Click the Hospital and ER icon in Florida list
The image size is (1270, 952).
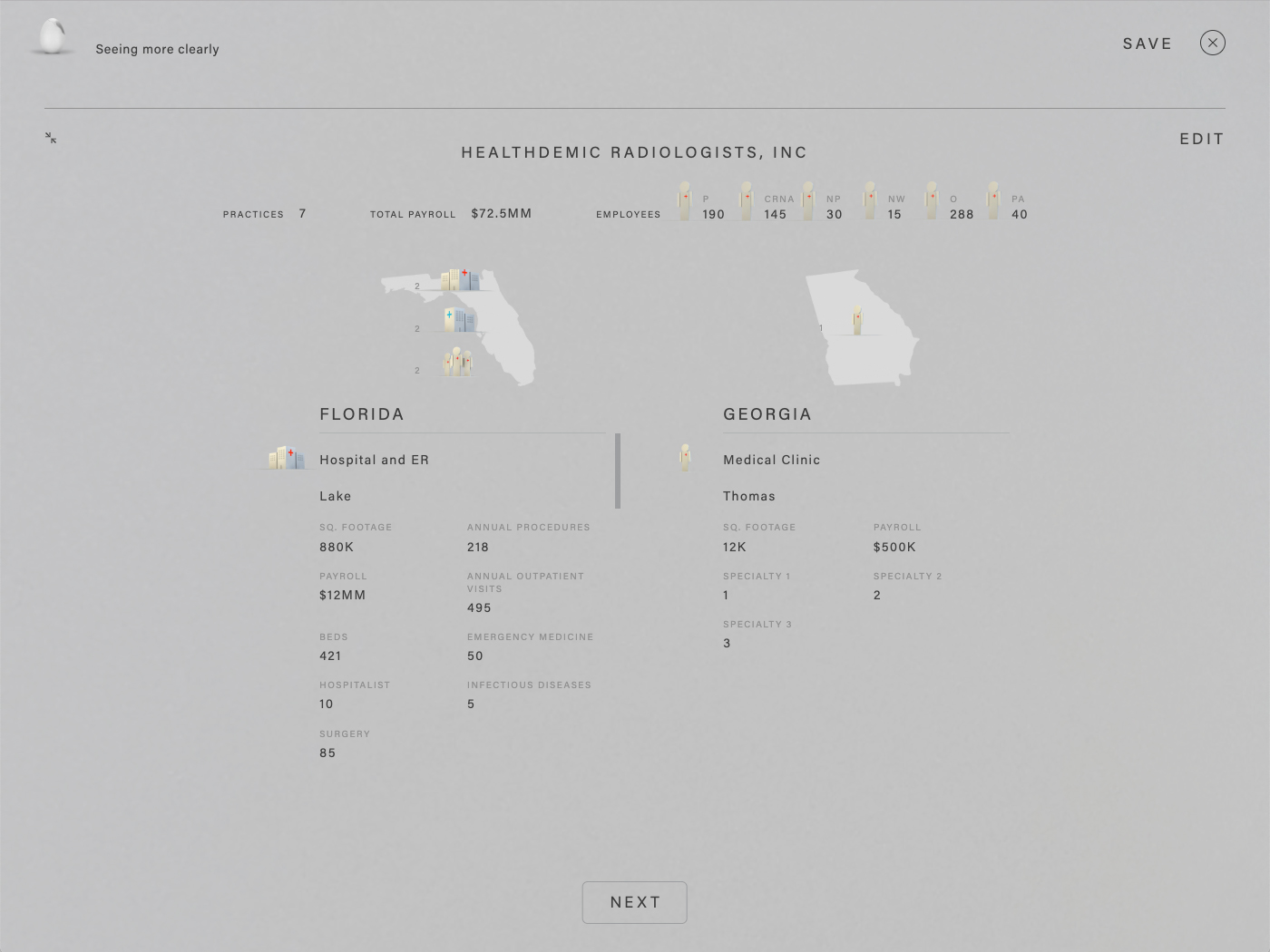click(x=286, y=458)
